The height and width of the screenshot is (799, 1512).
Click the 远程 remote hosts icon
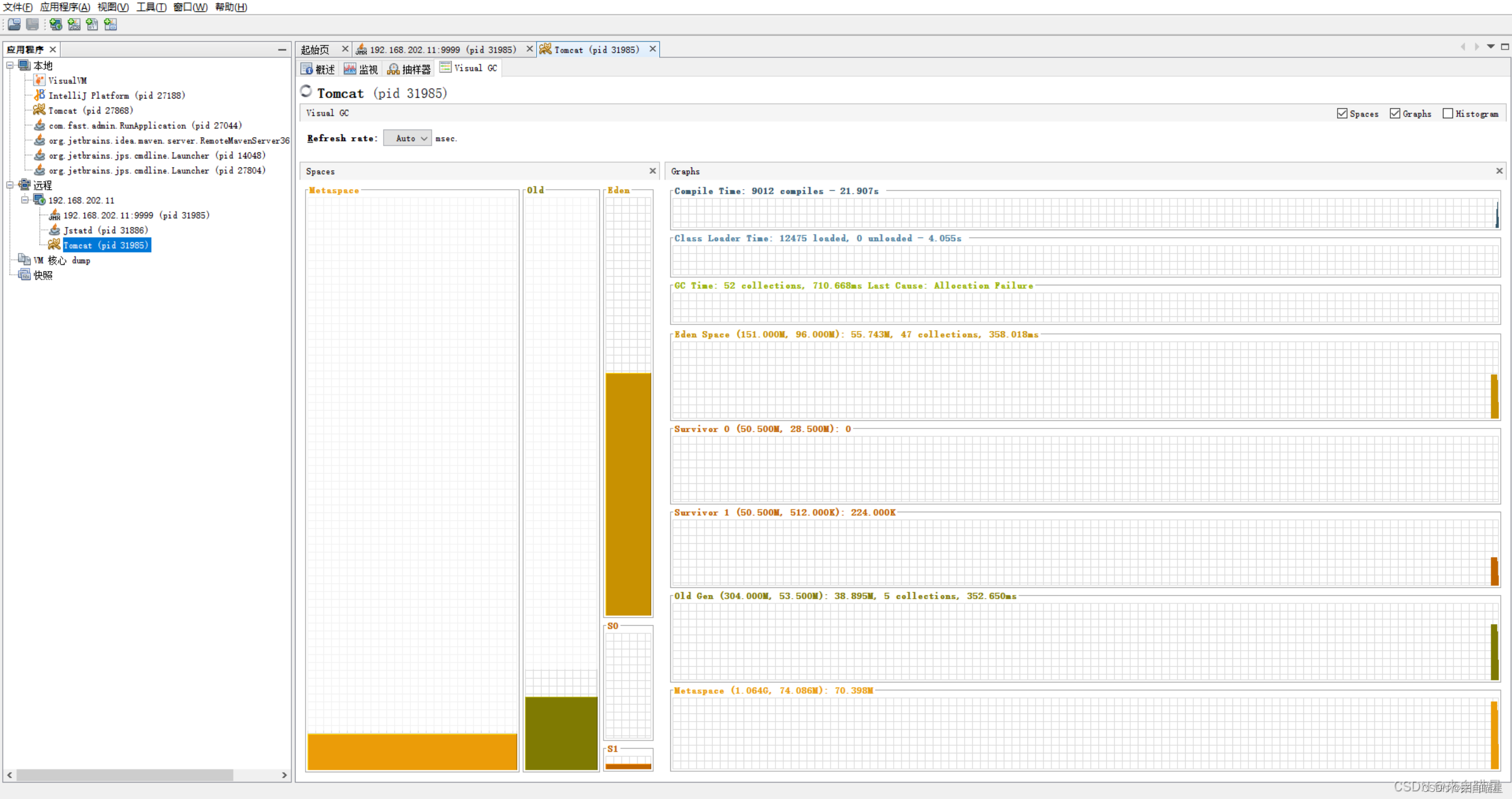pyautogui.click(x=24, y=185)
